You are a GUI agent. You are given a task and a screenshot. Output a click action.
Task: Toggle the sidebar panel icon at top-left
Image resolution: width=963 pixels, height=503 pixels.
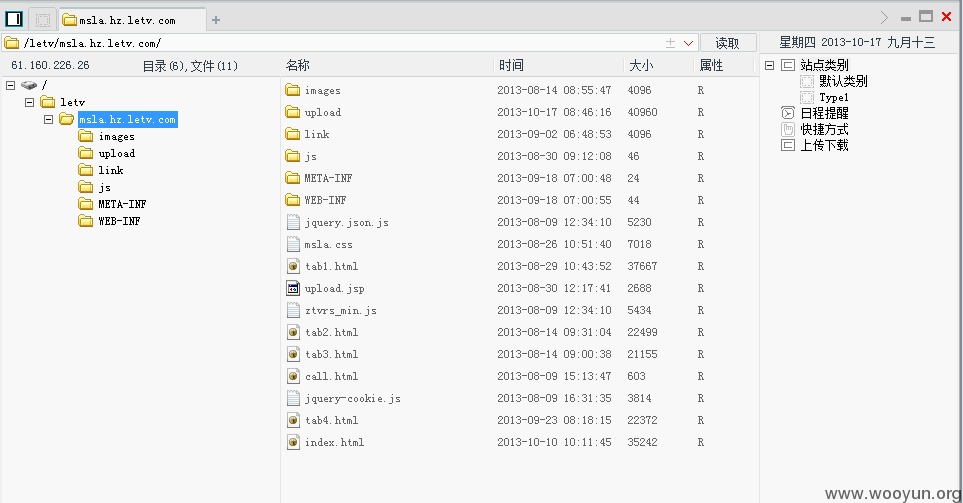[x=14, y=19]
